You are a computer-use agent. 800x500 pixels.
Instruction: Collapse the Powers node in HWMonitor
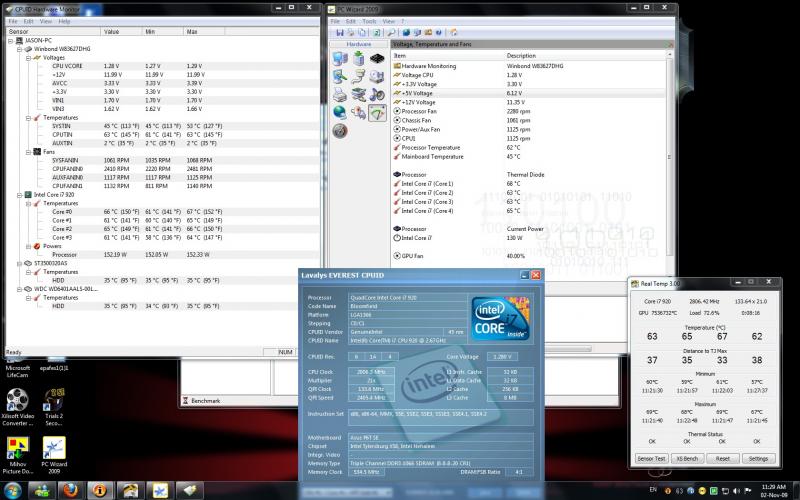pos(29,246)
